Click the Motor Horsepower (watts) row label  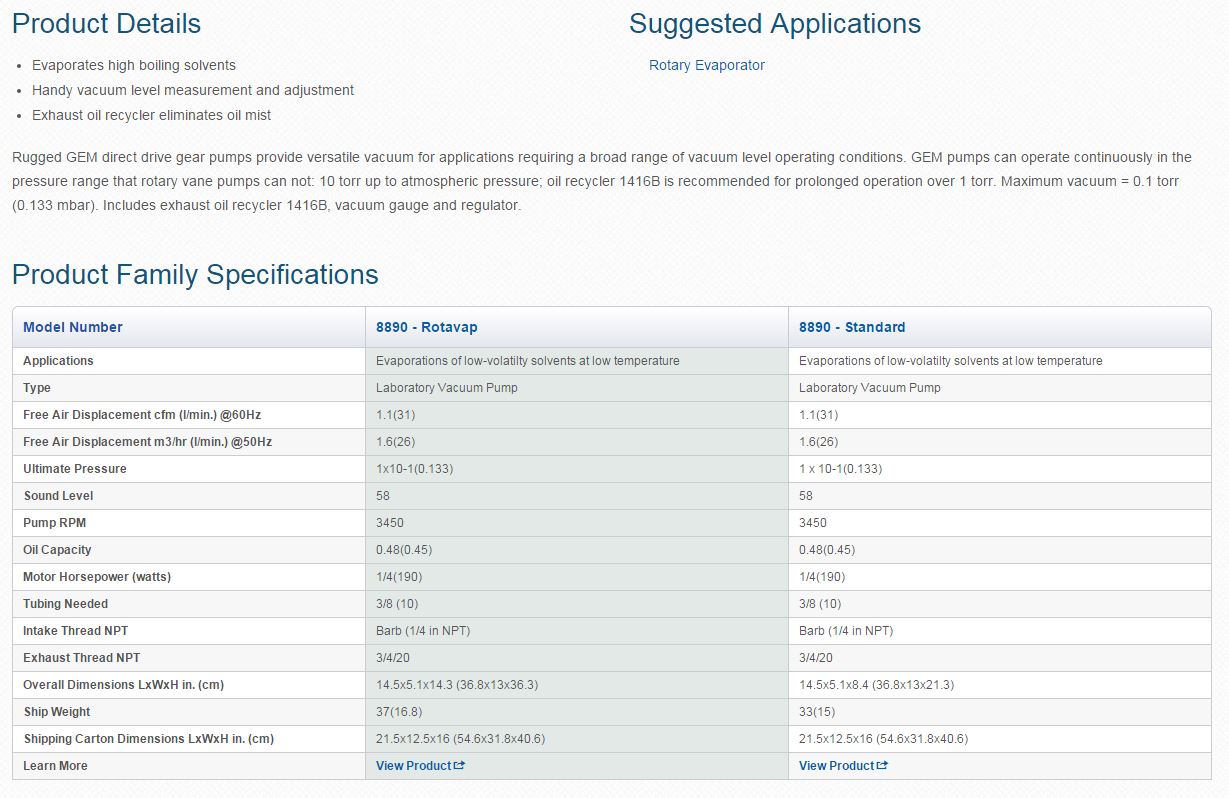[97, 577]
